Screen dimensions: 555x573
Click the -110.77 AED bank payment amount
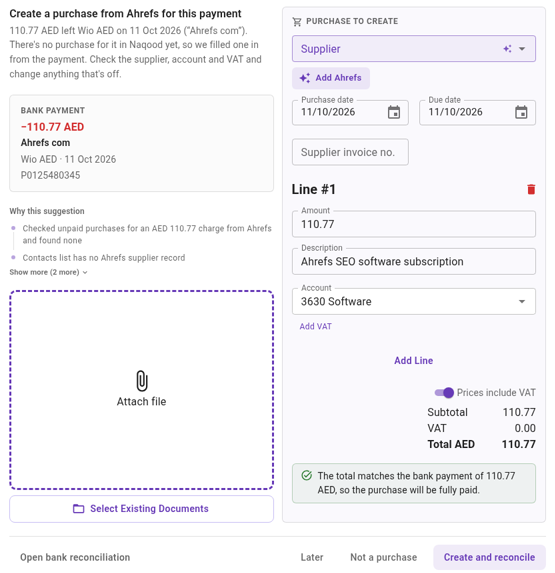click(52, 127)
